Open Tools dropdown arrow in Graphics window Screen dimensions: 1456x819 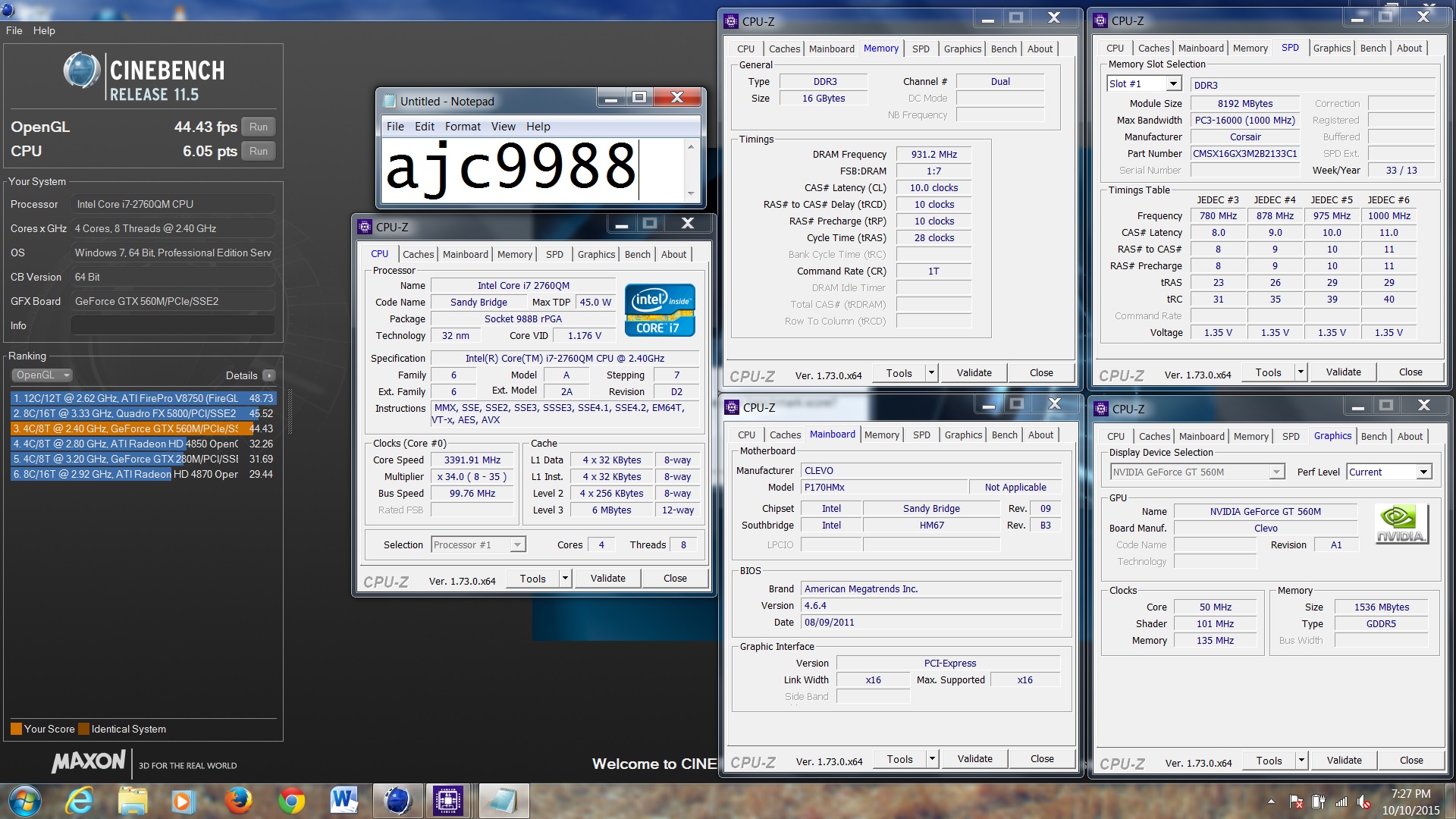[1301, 760]
